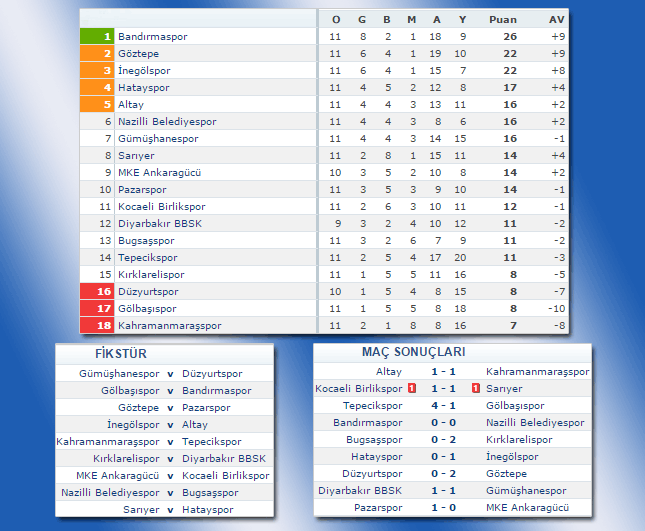Viewport: 645px width, 531px height.
Task: Open Bandırmaspor in the standings table
Action: [153, 37]
